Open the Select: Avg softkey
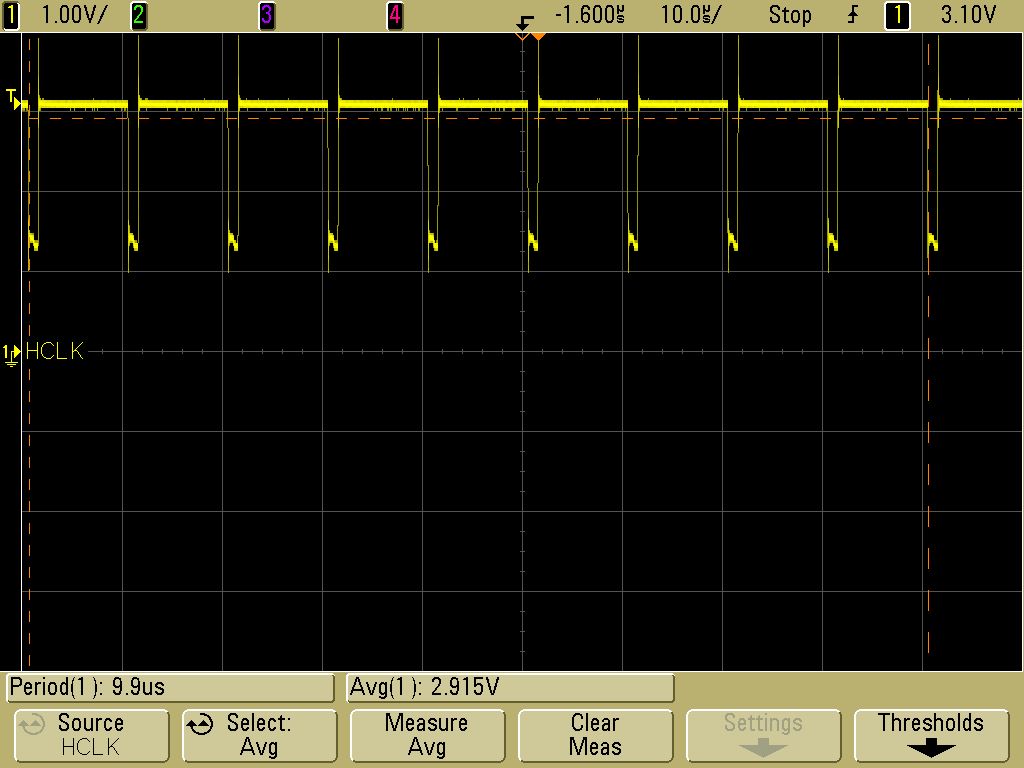 point(259,735)
